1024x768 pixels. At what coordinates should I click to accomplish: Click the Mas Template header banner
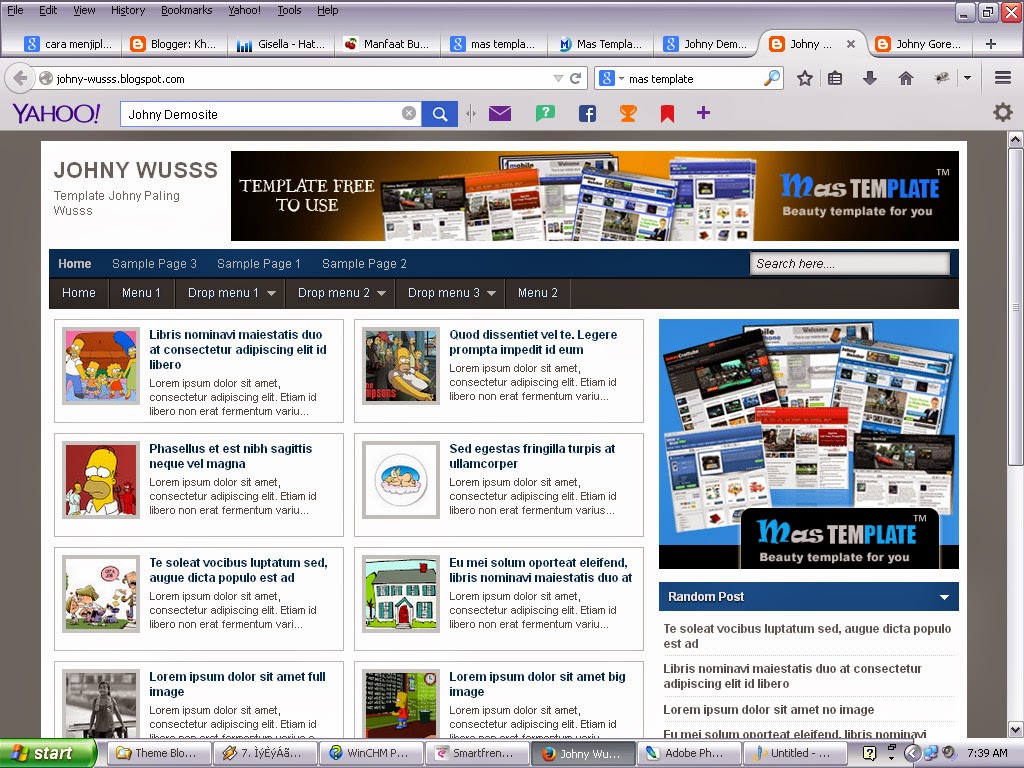[x=594, y=196]
